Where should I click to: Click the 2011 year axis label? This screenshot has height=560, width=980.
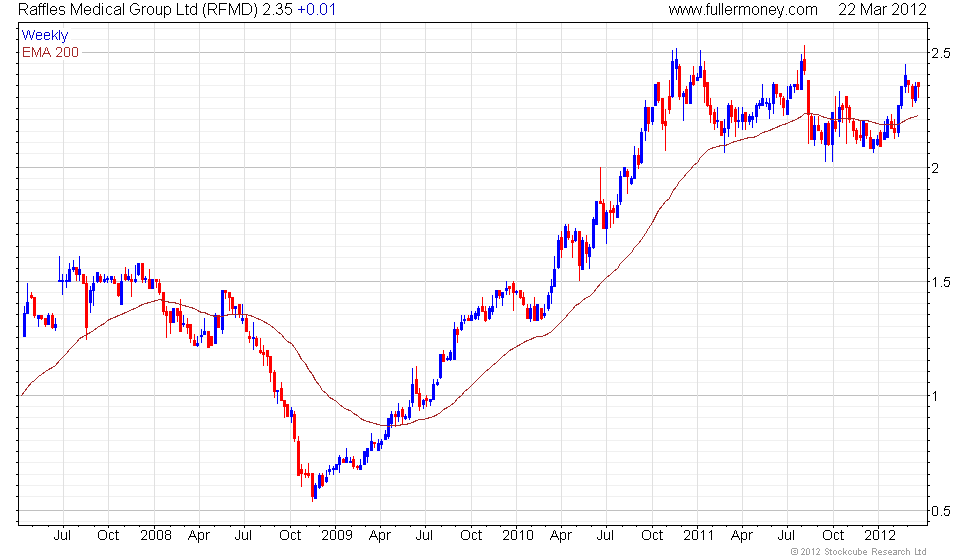pyautogui.click(x=698, y=535)
